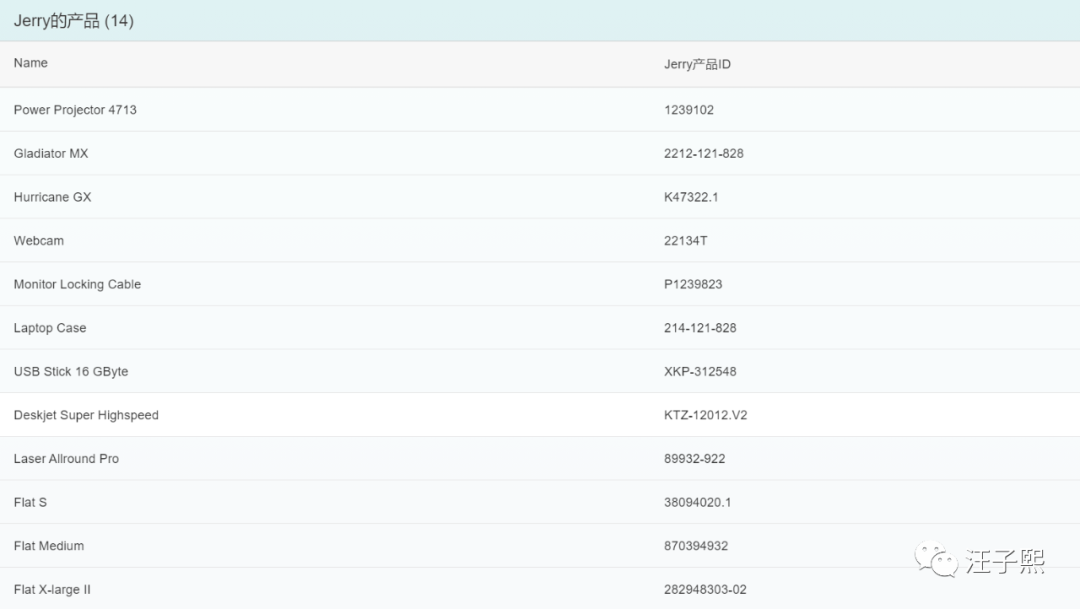Select the Laser Allround Pro row
This screenshot has width=1080, height=609.
(540, 459)
